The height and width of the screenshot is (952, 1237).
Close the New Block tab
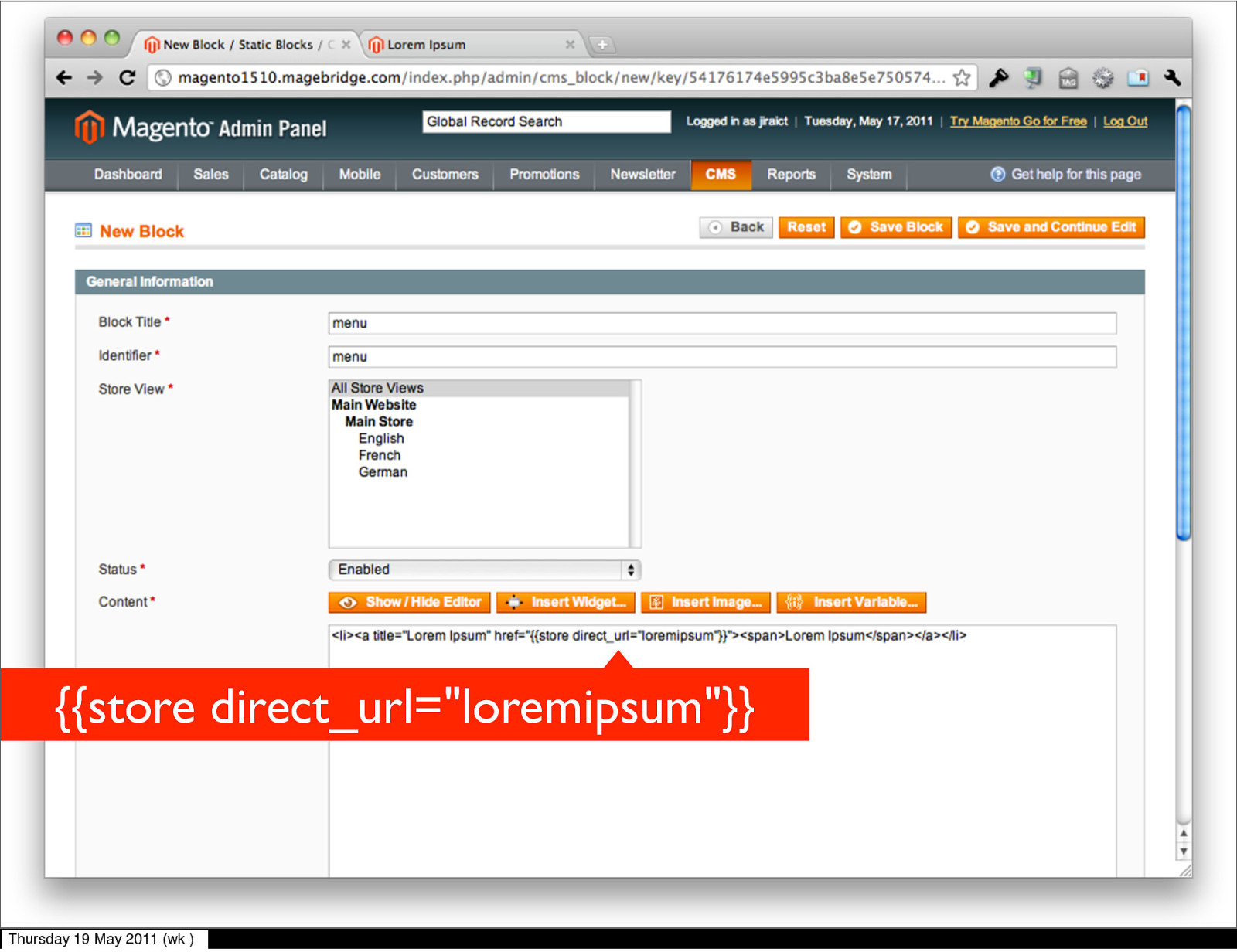click(346, 45)
